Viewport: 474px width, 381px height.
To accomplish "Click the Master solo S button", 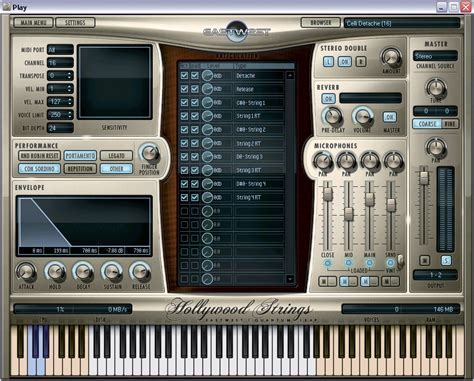I will (446, 260).
